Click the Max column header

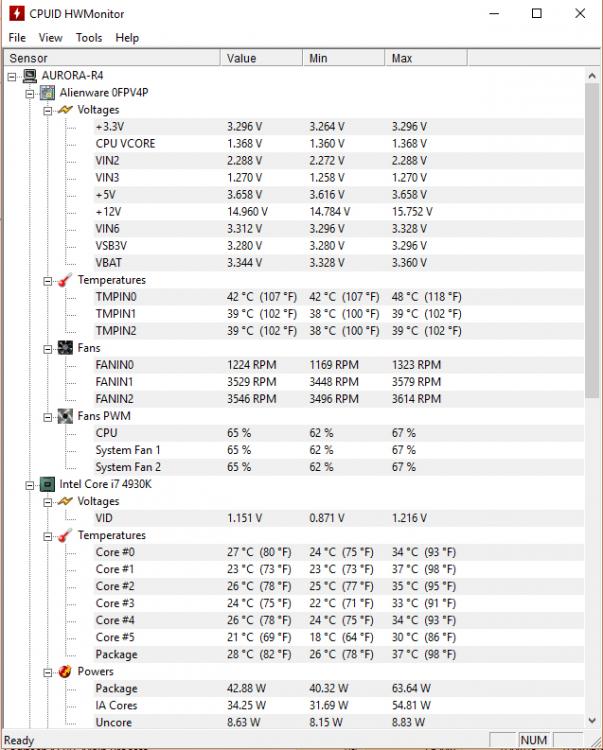click(402, 58)
